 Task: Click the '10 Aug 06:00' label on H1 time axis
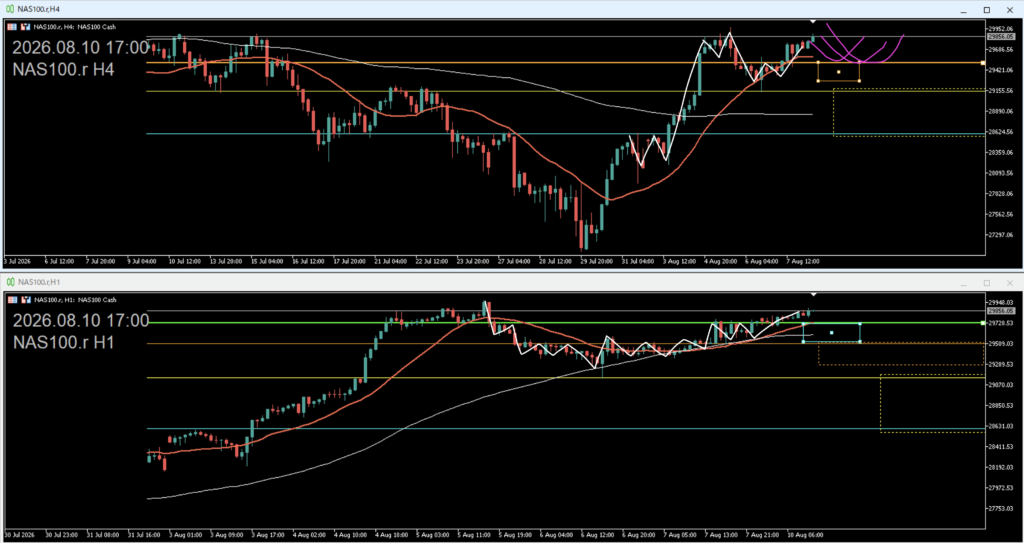tap(803, 534)
